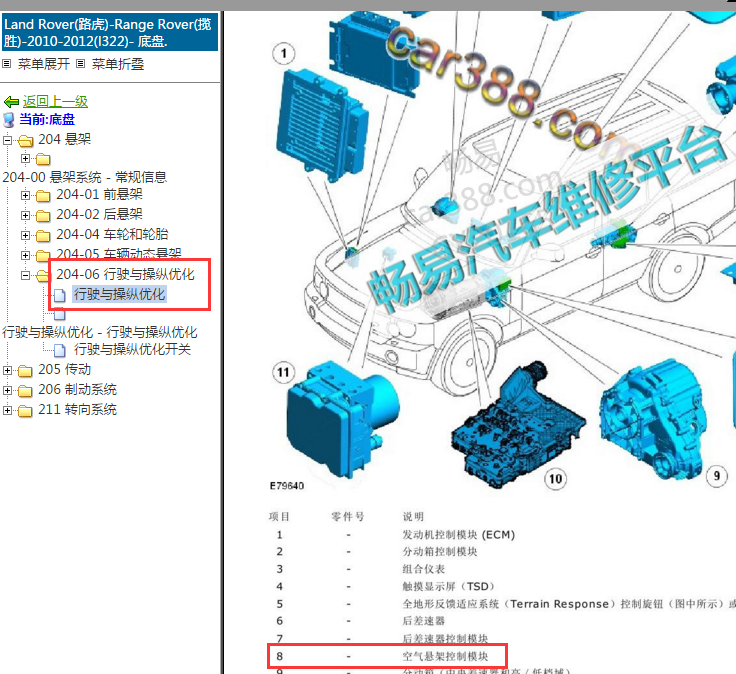Click the 项目 column header
Image resolution: width=736 pixels, height=674 pixels.
click(279, 517)
